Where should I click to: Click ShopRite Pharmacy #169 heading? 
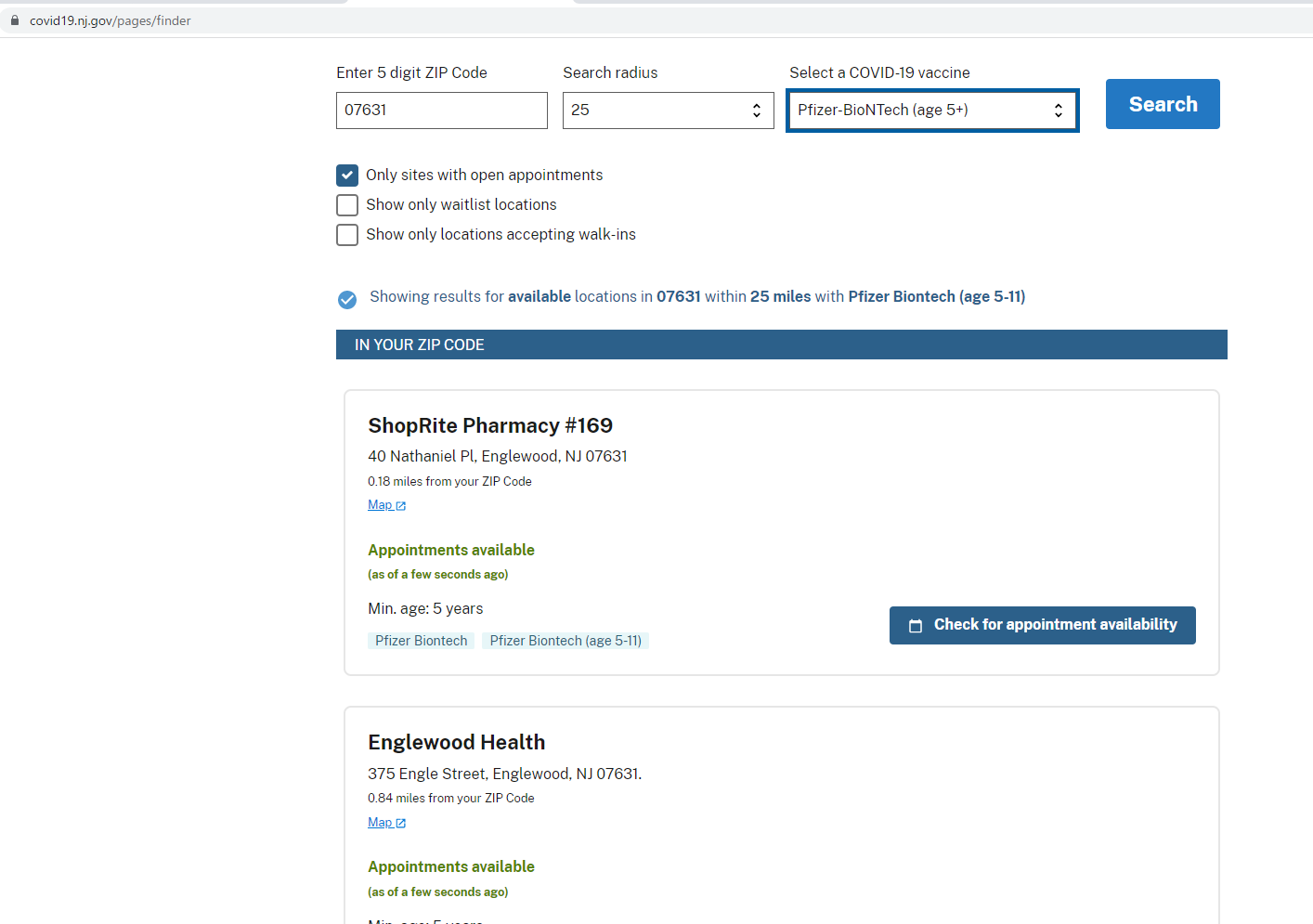point(490,425)
